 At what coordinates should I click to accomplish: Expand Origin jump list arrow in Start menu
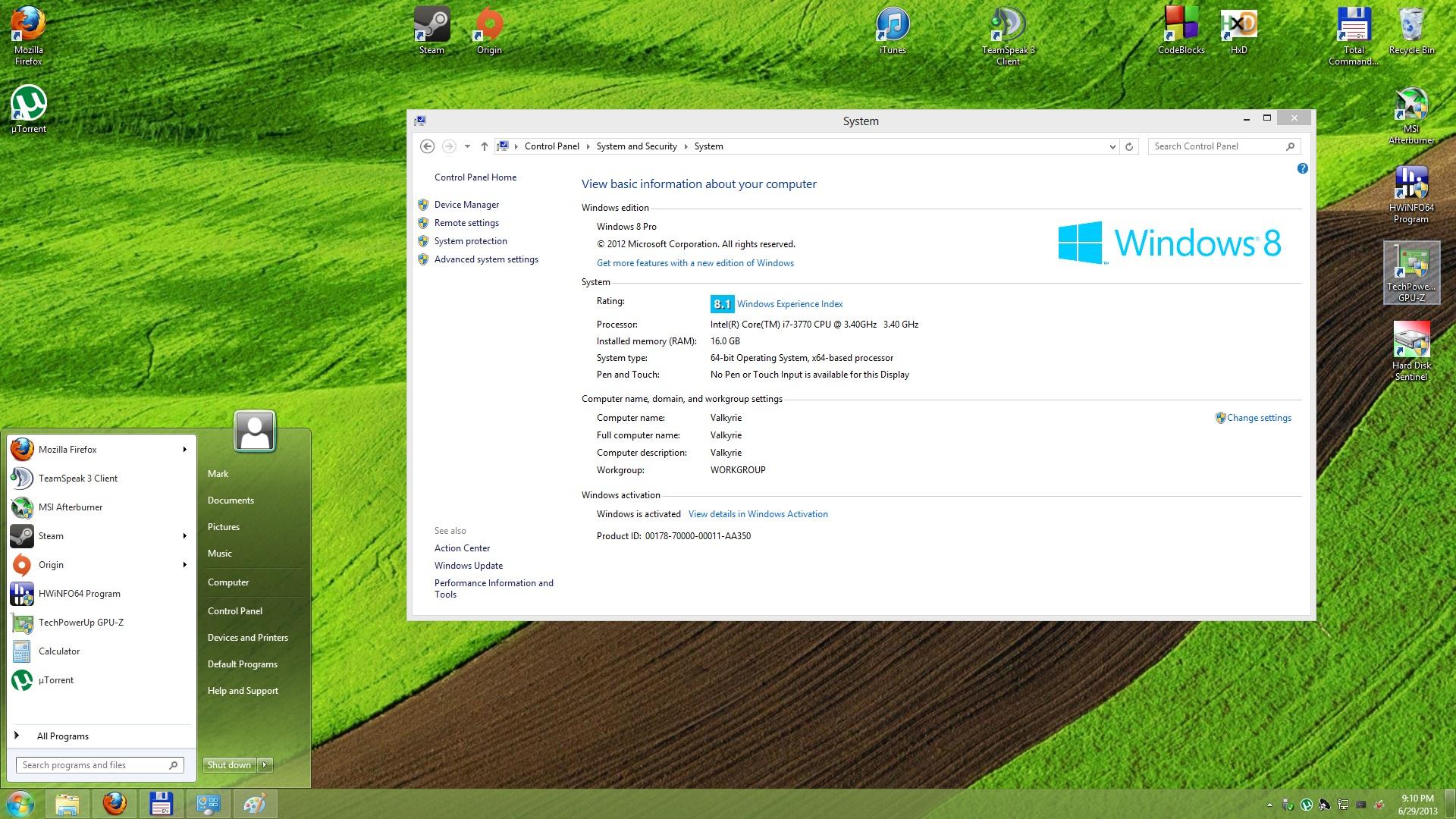[184, 565]
